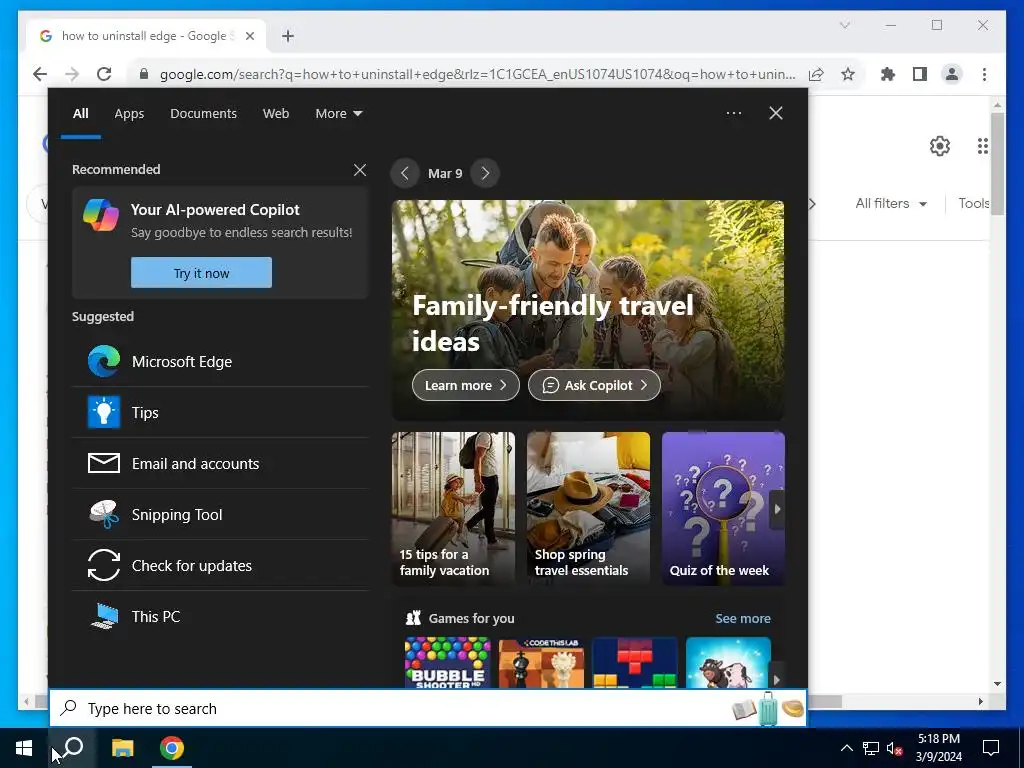Open Chrome tab search chevron
Image resolution: width=1024 pixels, height=768 pixels.
844,25
